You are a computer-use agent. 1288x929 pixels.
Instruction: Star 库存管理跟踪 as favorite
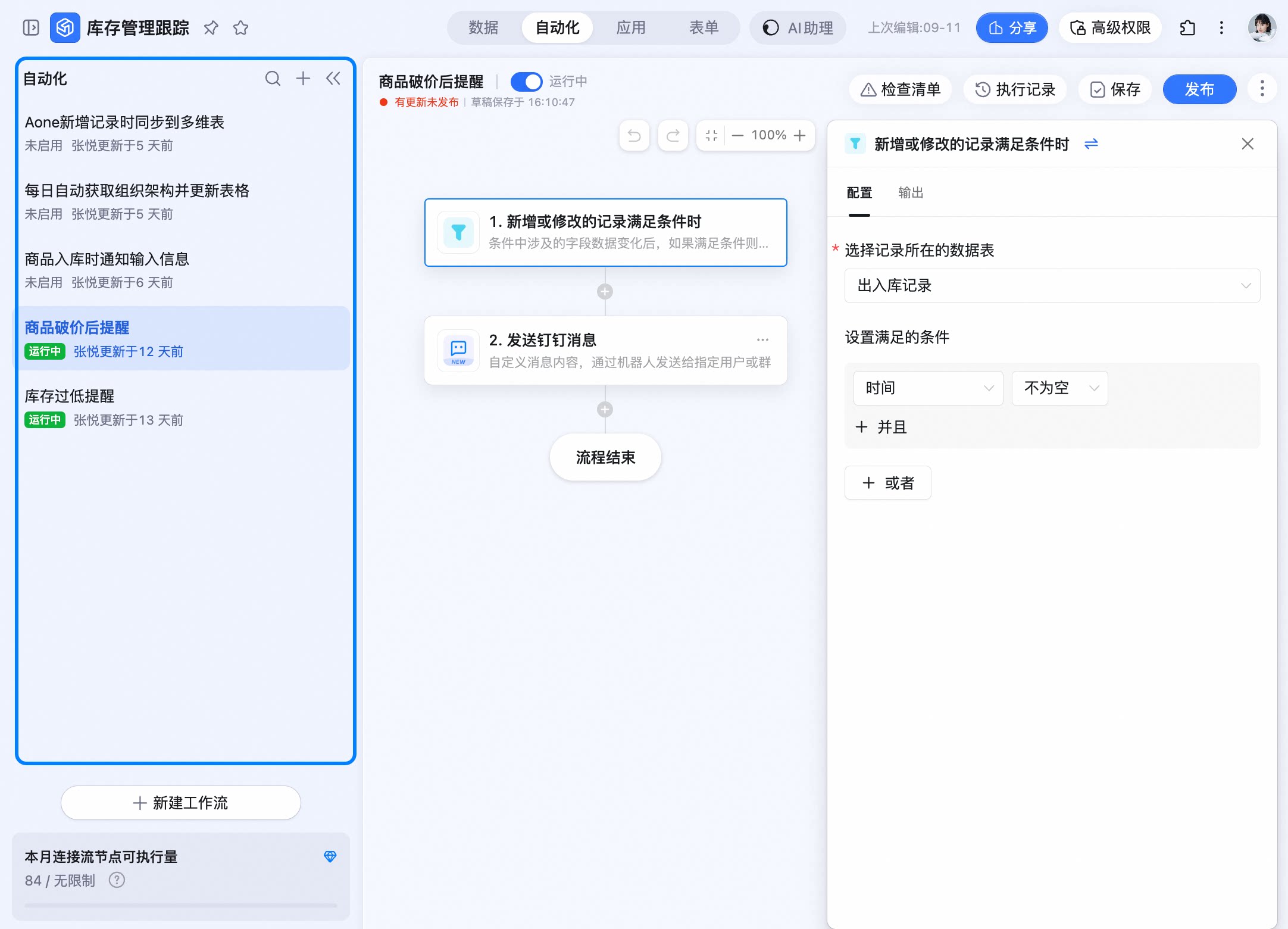point(240,28)
